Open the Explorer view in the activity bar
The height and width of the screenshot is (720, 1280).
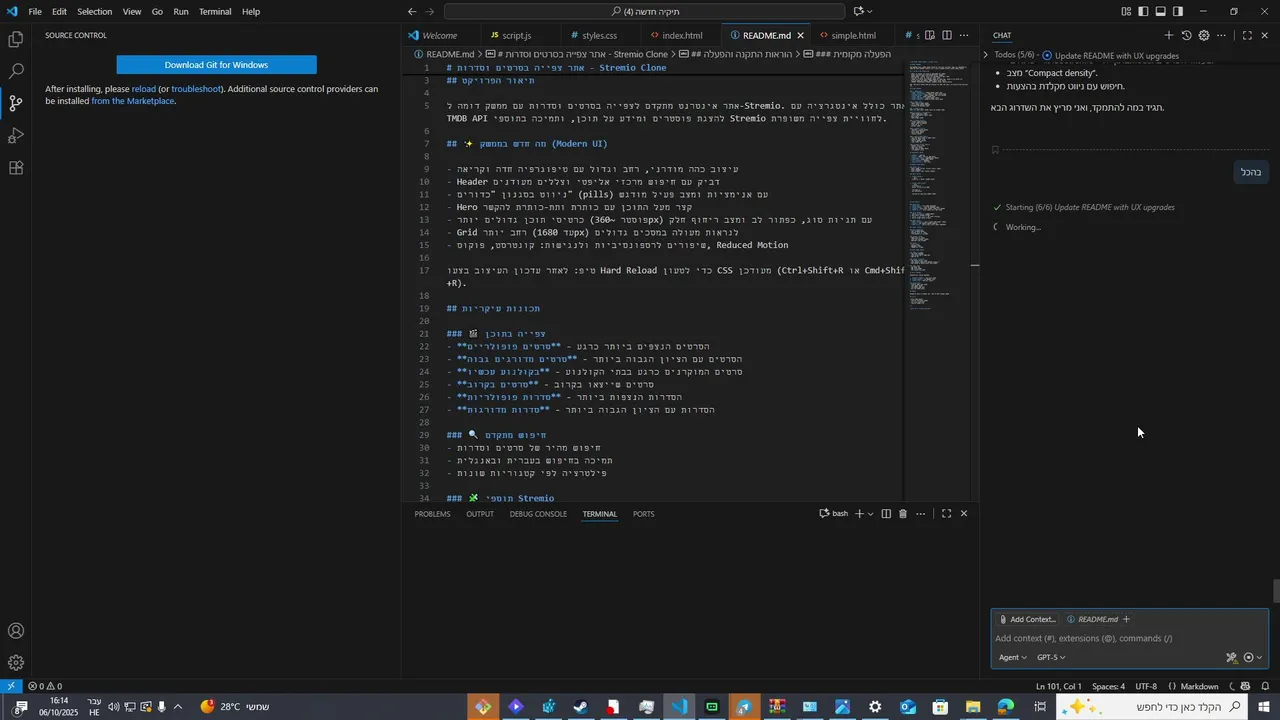click(x=16, y=40)
